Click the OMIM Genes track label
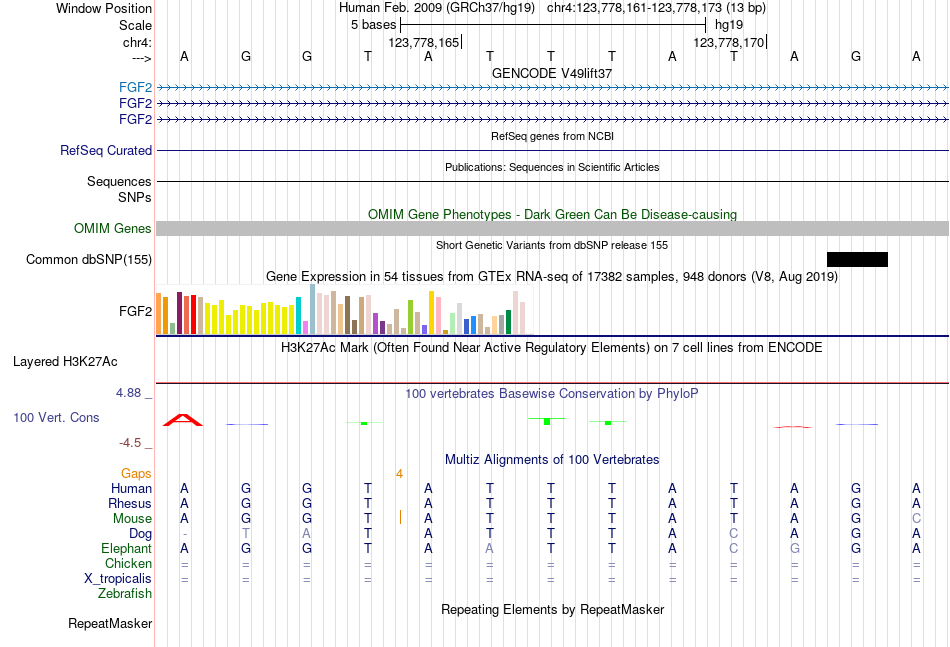The height and width of the screenshot is (647, 950). coord(112,228)
